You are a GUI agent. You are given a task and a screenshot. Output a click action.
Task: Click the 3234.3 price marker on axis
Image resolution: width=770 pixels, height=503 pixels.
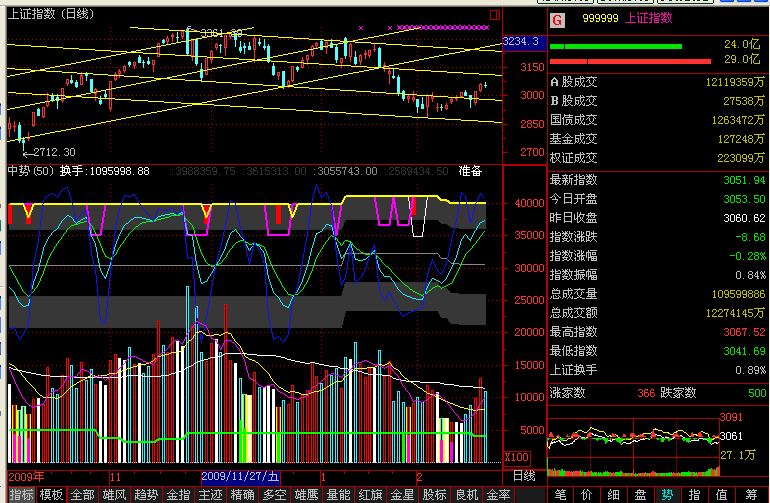tap(521, 41)
